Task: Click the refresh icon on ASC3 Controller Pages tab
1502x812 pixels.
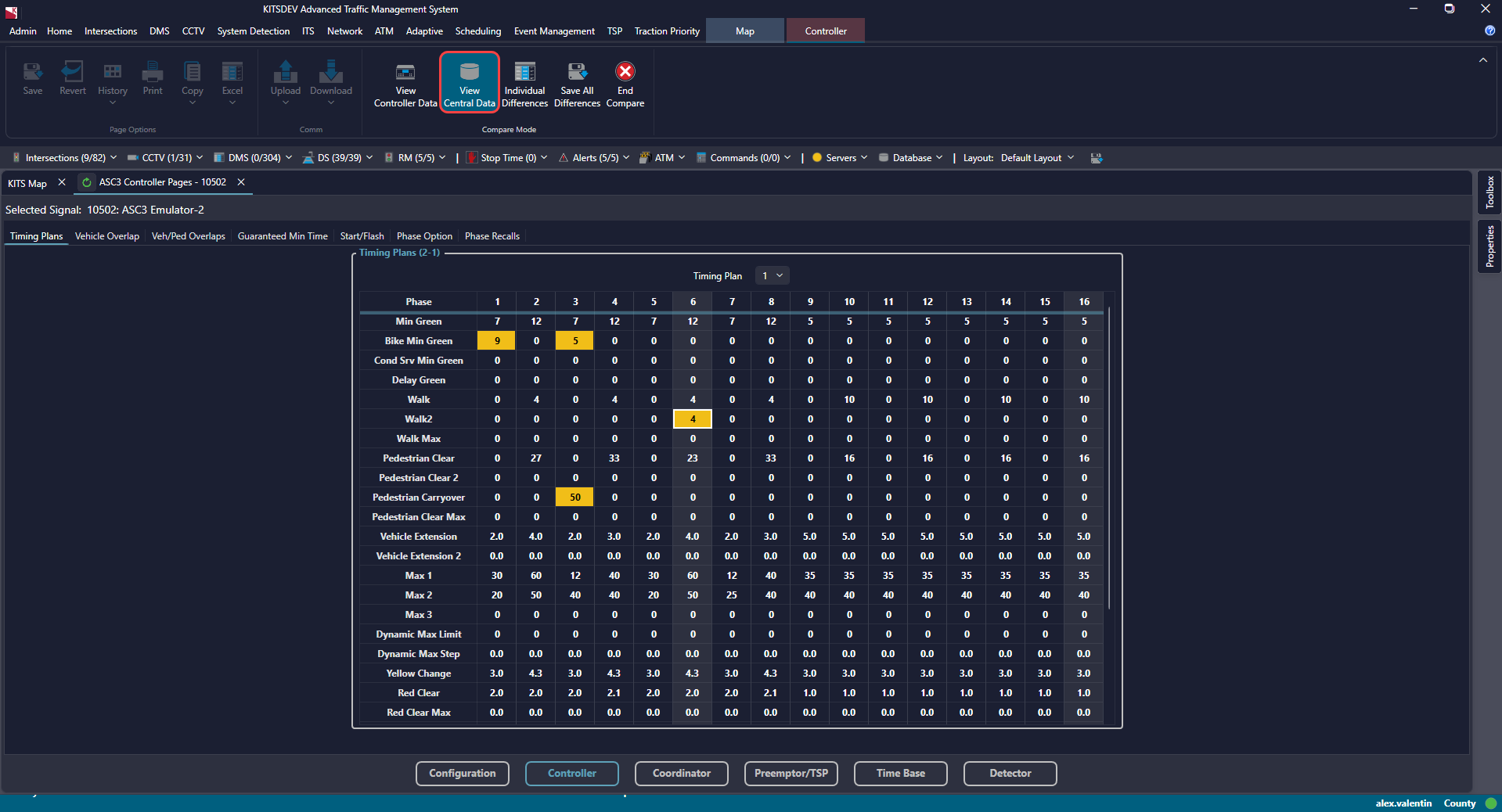Action: point(87,182)
